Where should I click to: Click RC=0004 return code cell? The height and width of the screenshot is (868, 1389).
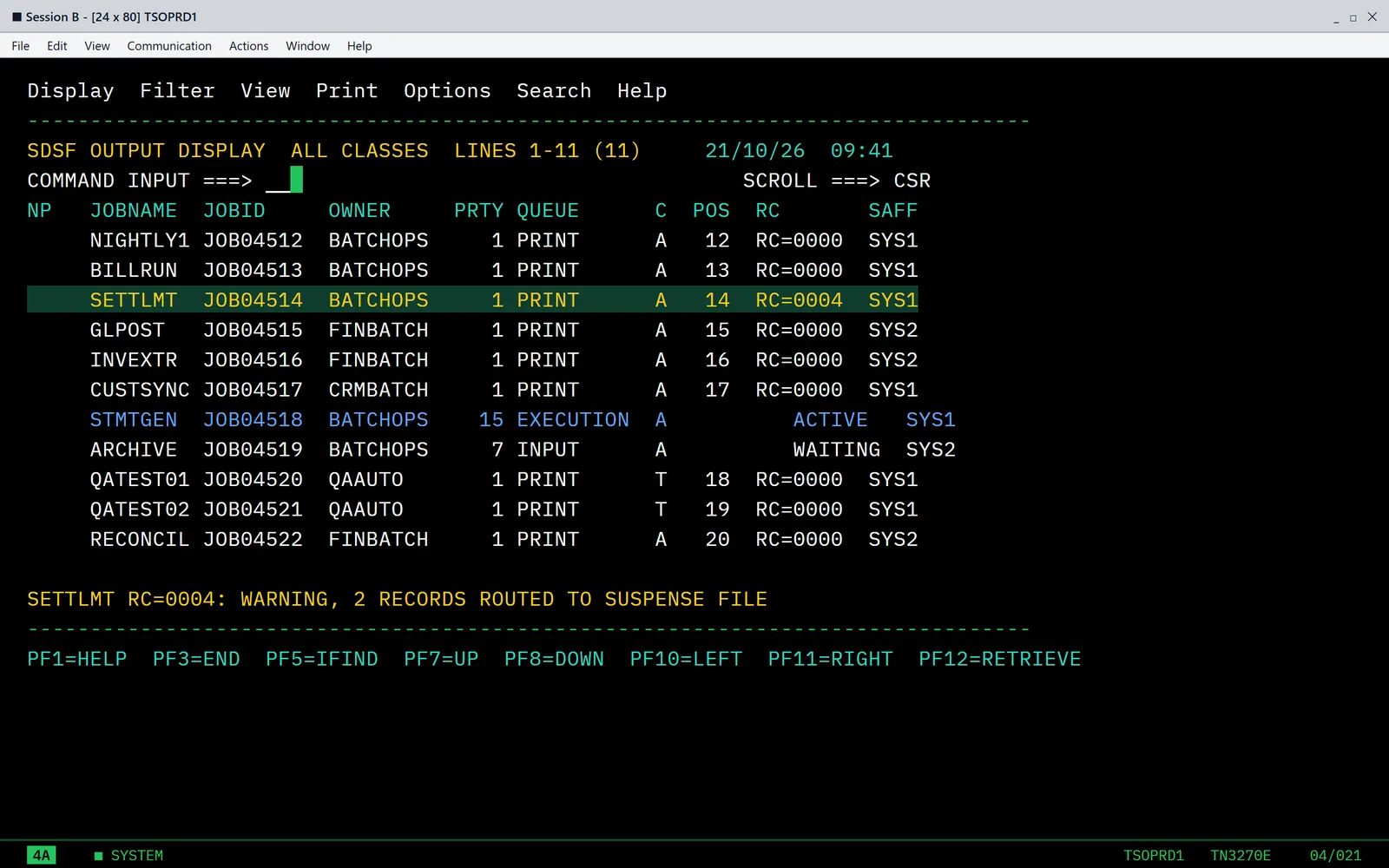click(x=799, y=300)
